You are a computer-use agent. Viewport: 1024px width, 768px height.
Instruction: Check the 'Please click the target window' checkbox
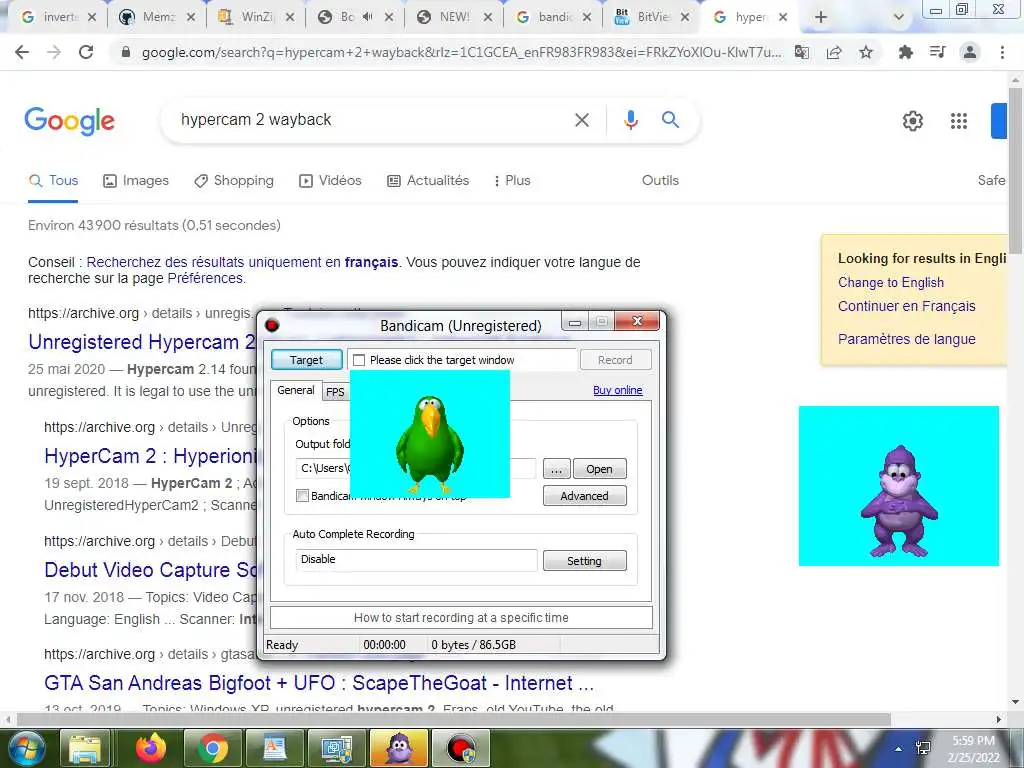359,360
